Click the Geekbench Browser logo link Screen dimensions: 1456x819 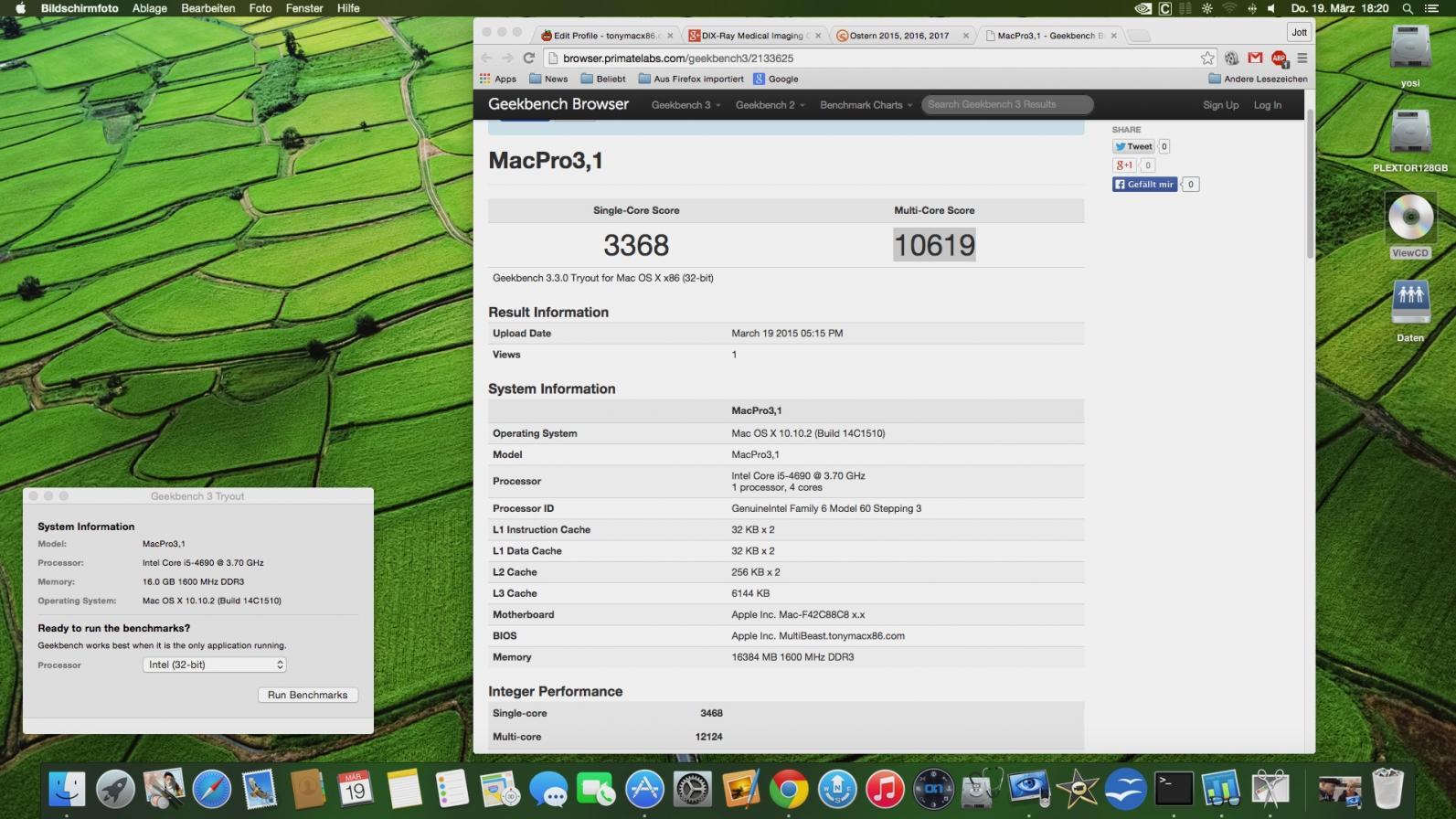[x=558, y=104]
